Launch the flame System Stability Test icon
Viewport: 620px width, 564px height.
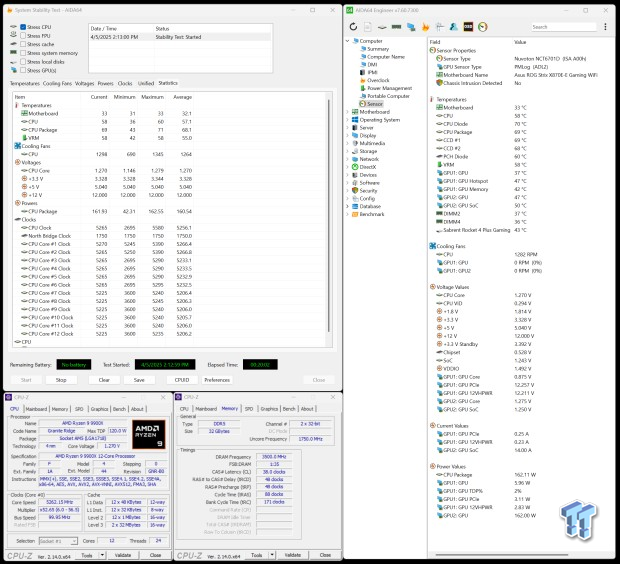(425, 26)
